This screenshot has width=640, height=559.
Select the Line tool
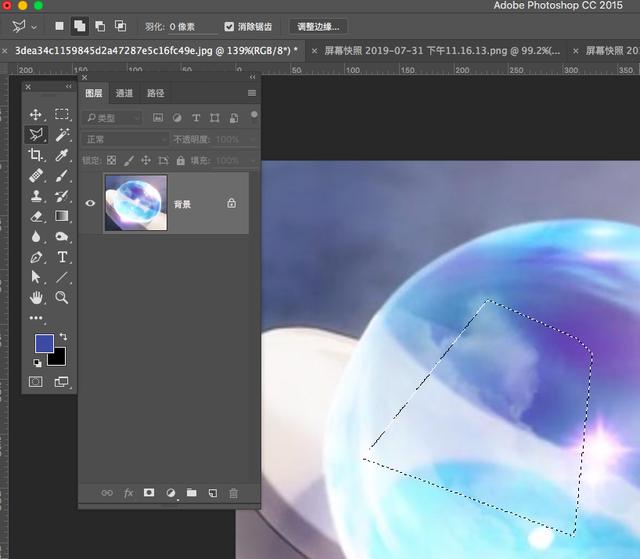(x=62, y=277)
